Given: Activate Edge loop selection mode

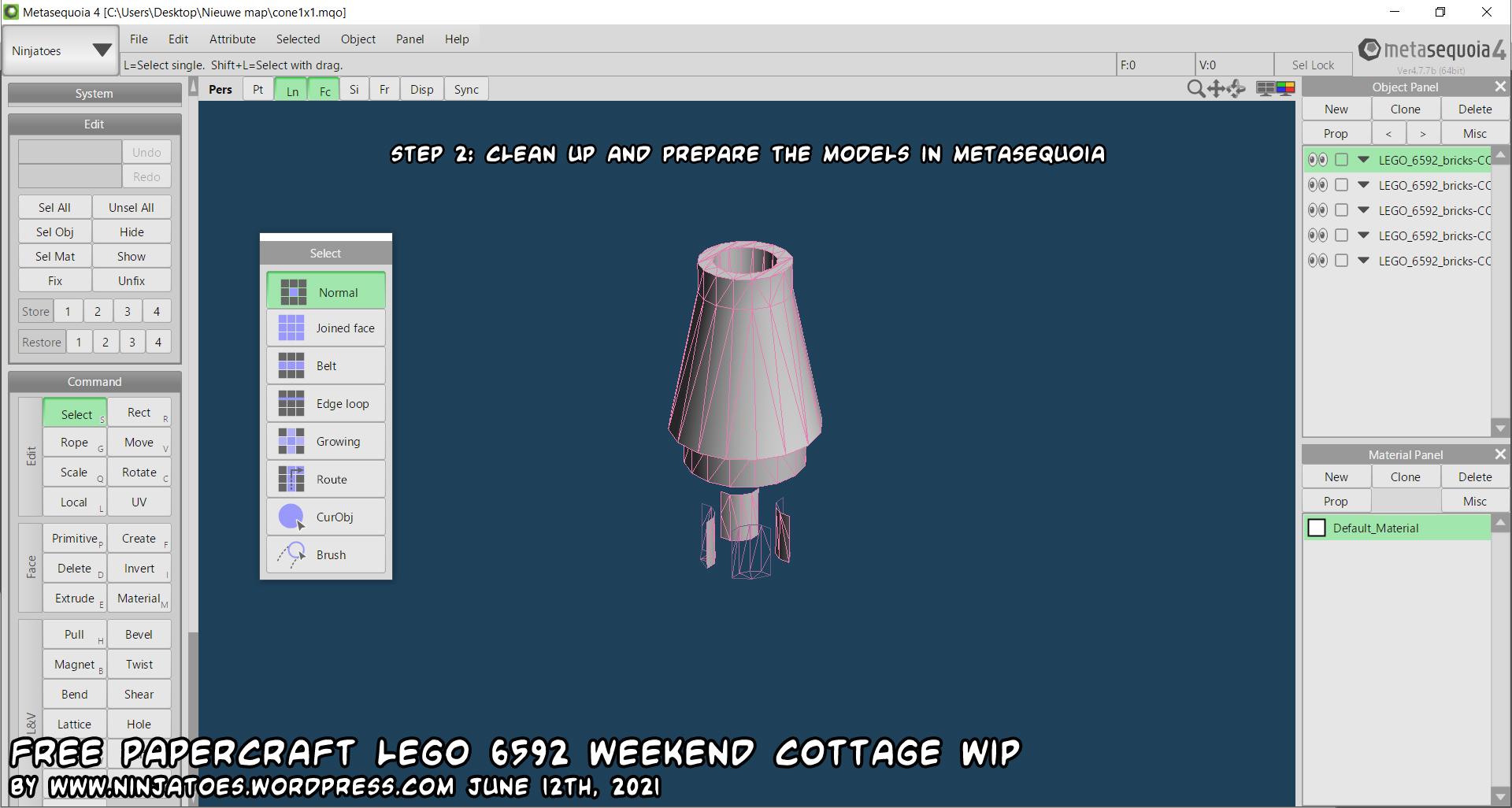Looking at the screenshot, I should pyautogui.click(x=326, y=404).
